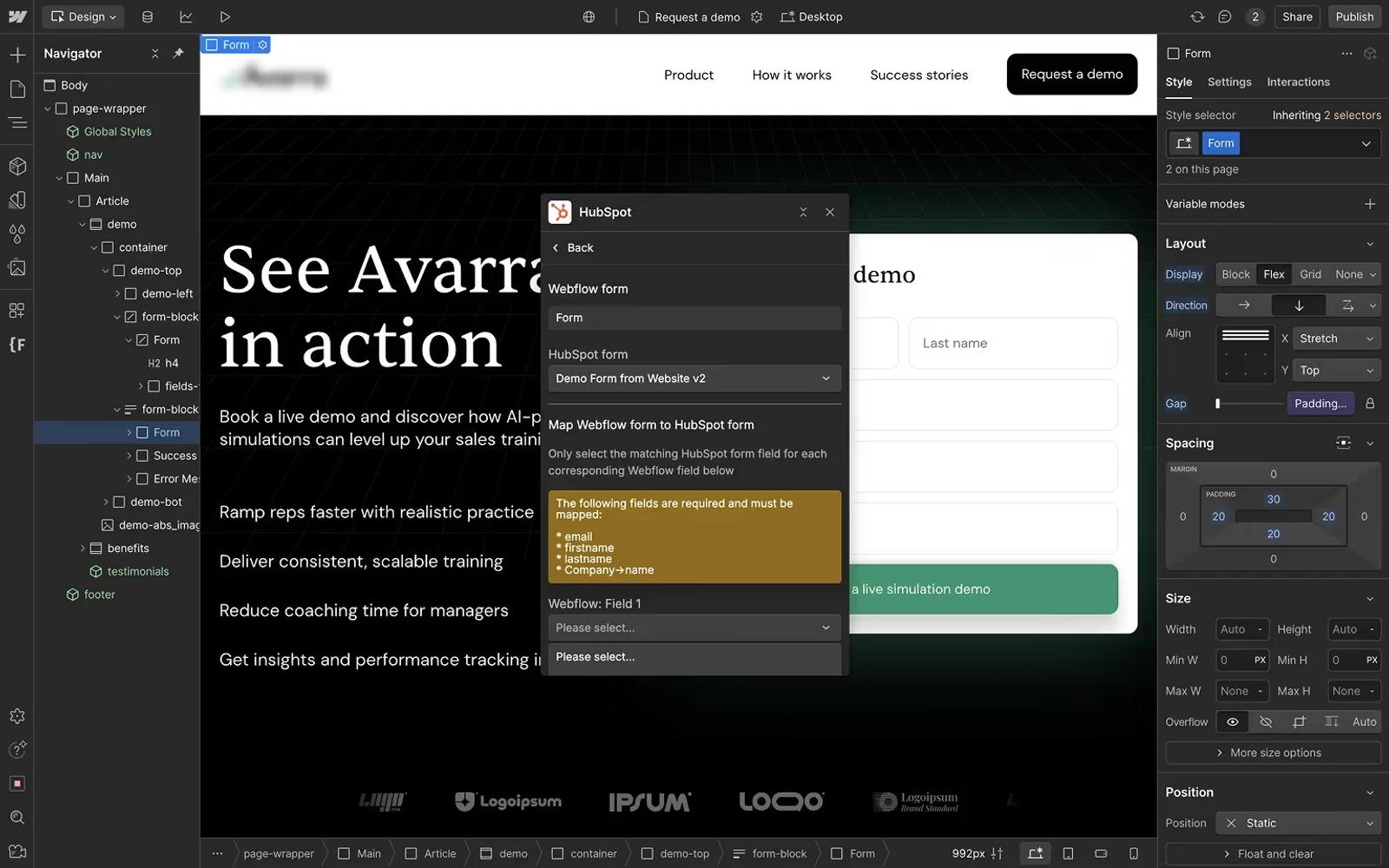Click the Publish button

(x=1354, y=16)
